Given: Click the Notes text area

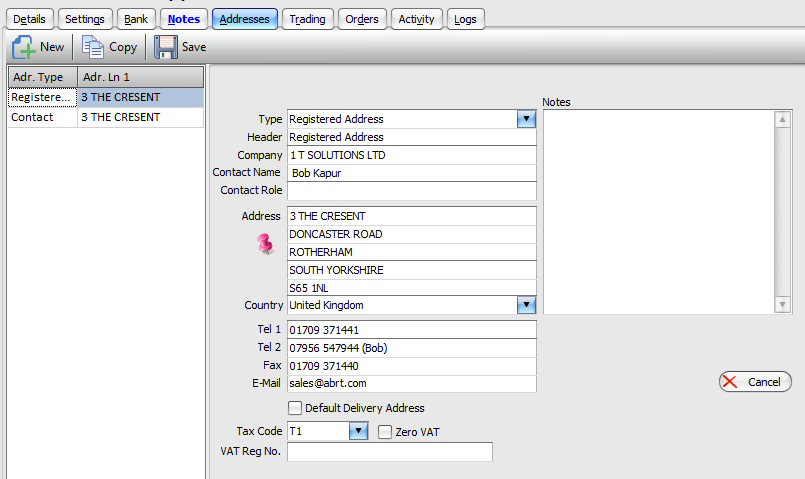Looking at the screenshot, I should [x=659, y=212].
